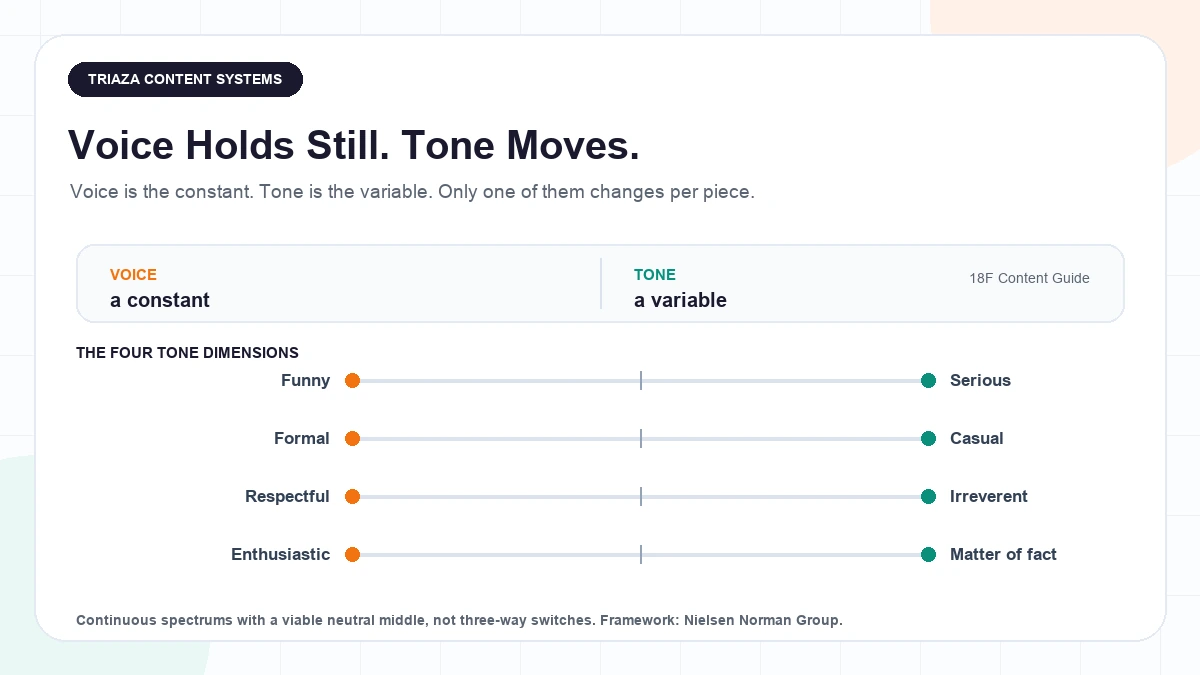Click the TRIAZA CONTENT SYSTEMS badge
This screenshot has height=675, width=1200.
click(185, 79)
